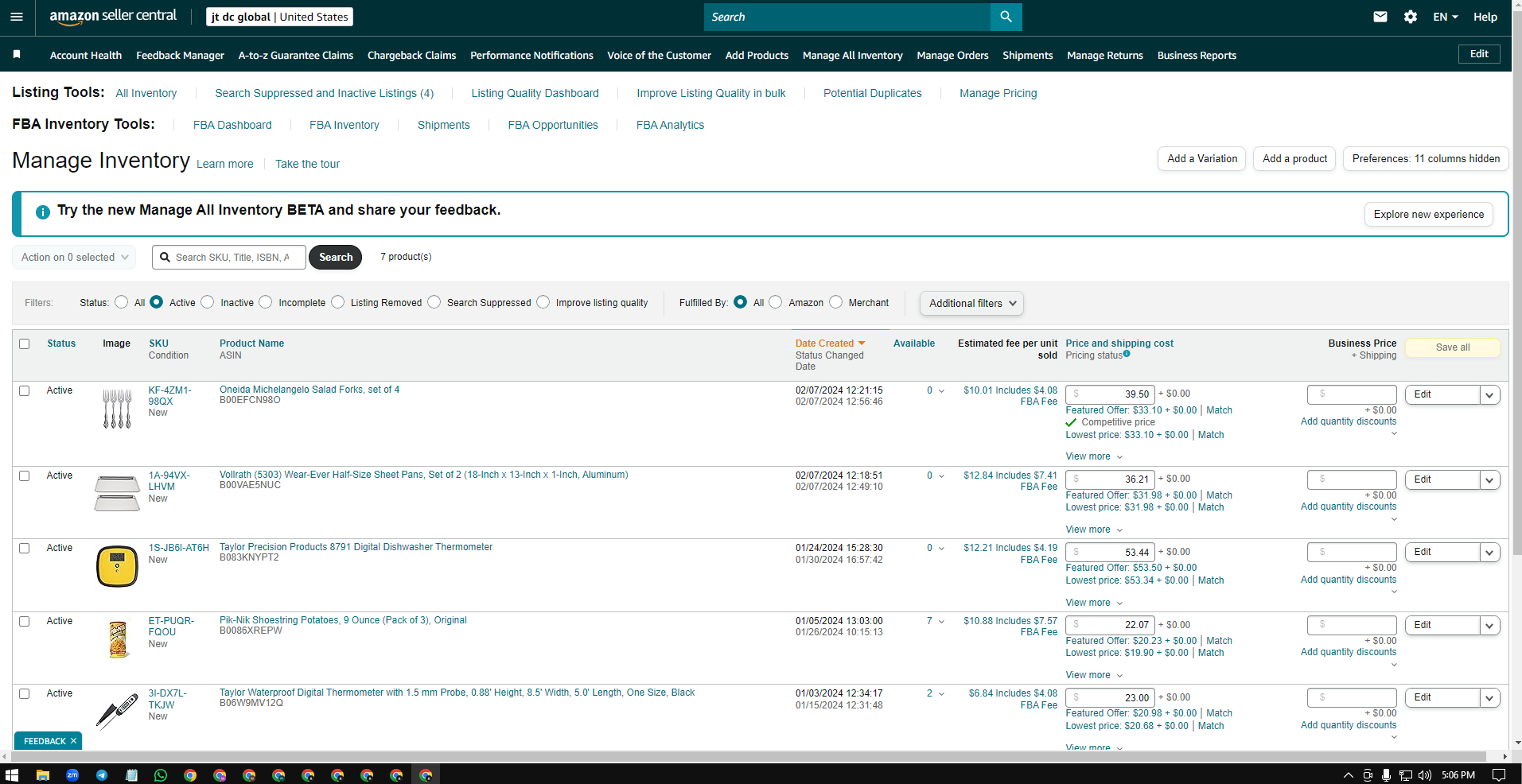Screen dimensions: 1522x784
Task: Click the Salad Forks product image
Action: click(x=117, y=409)
